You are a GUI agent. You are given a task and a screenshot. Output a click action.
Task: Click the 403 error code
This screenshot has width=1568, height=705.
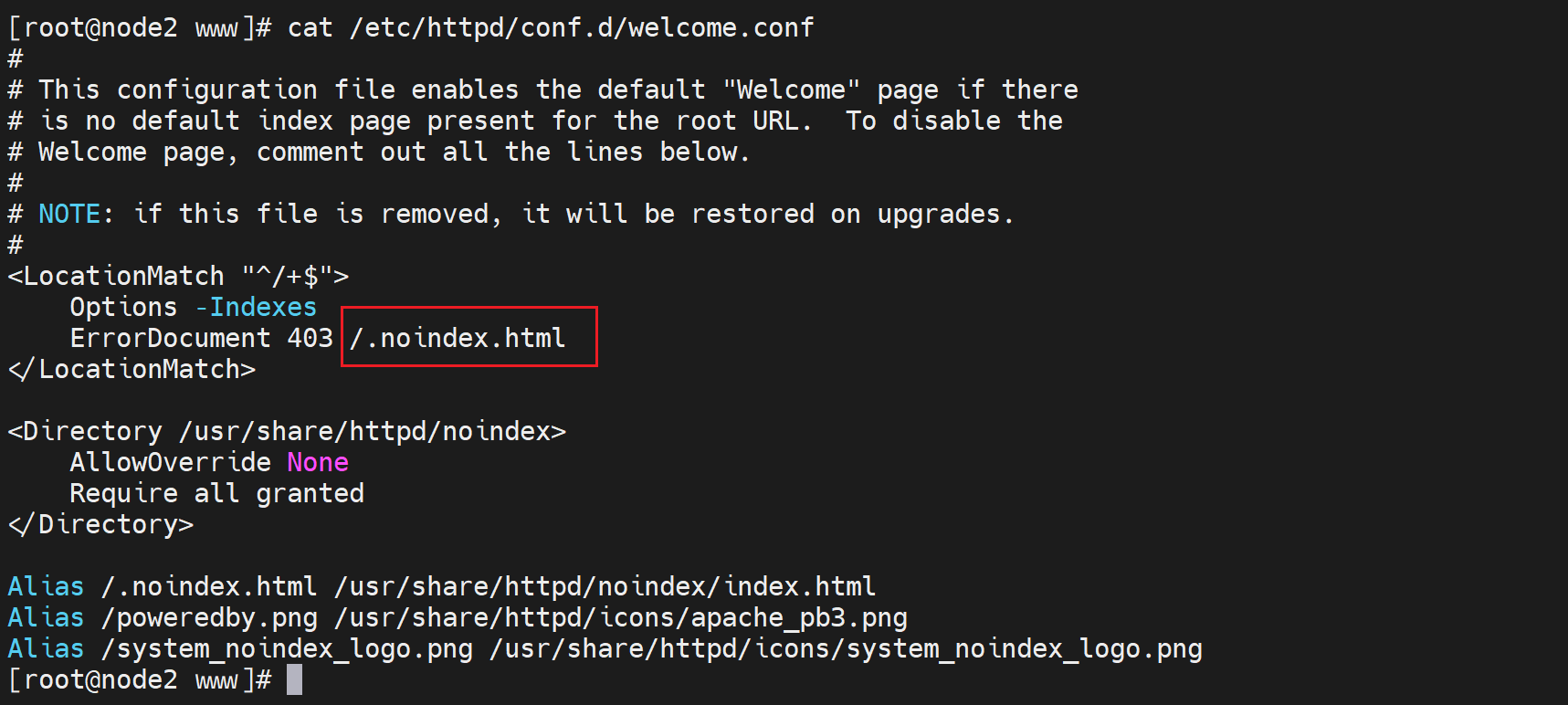(x=310, y=338)
